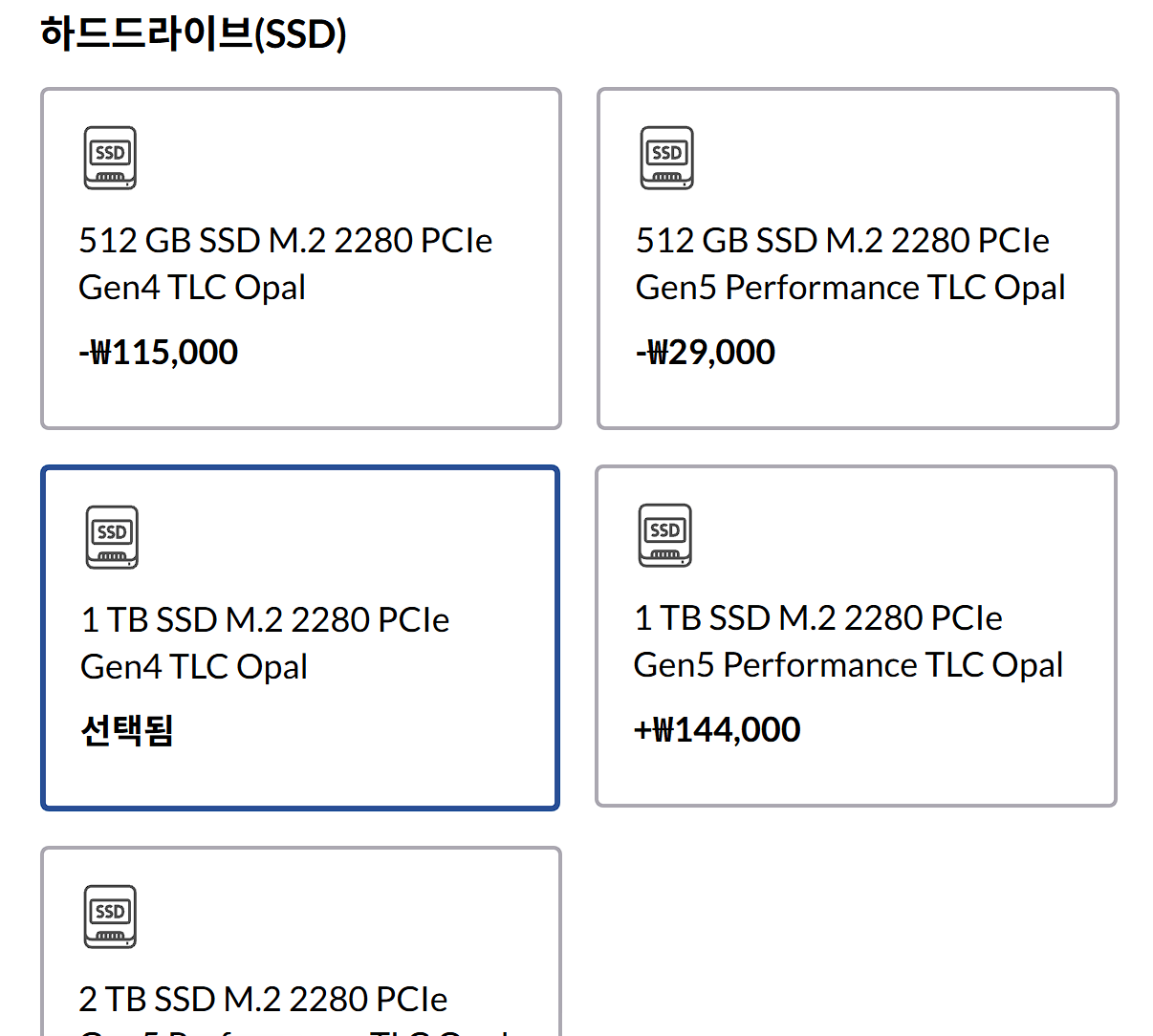This screenshot has height=1036, width=1153.
Task: Click the currently selected 1 TB Gen4 option
Action: (300, 636)
